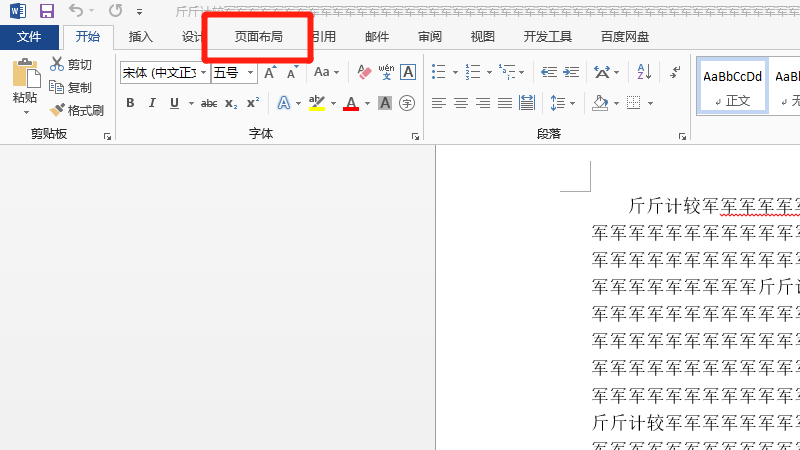800x450 pixels.
Task: Click the Save icon in quick access toolbar
Action: coord(46,12)
